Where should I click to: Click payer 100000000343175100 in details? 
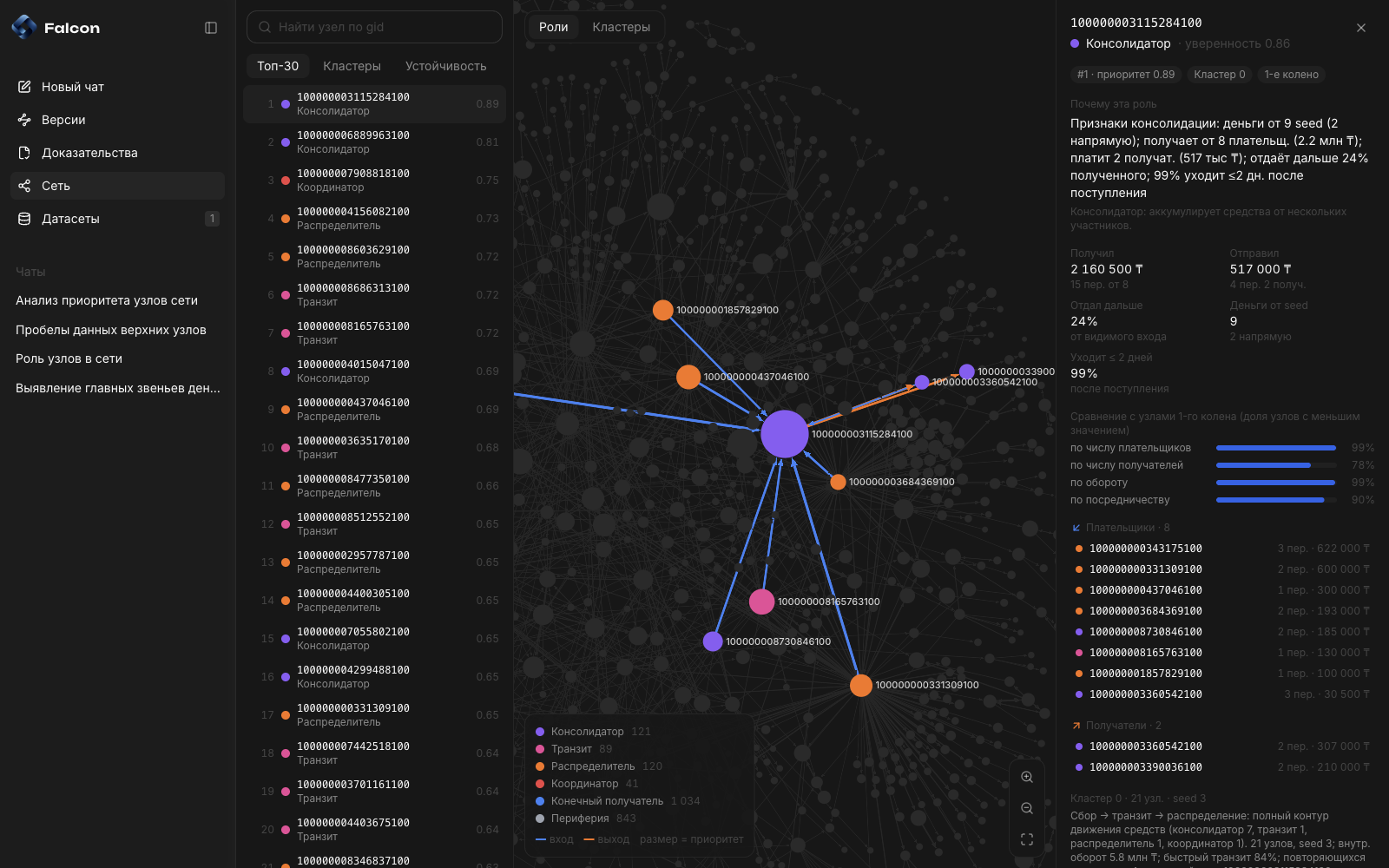click(x=1222, y=549)
